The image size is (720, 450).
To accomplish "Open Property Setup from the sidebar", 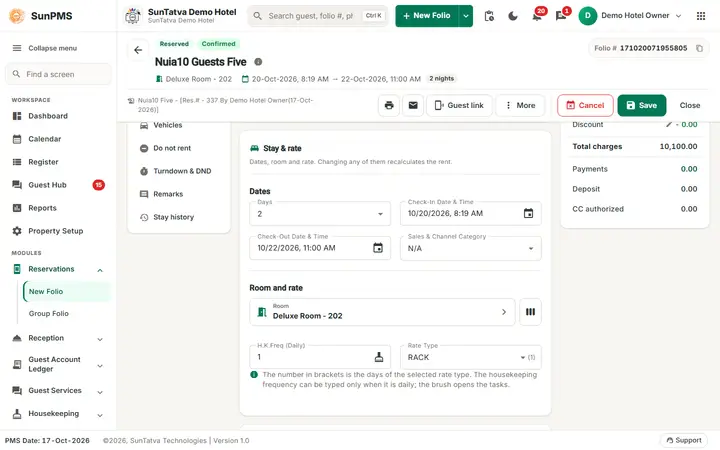I will coord(58,231).
